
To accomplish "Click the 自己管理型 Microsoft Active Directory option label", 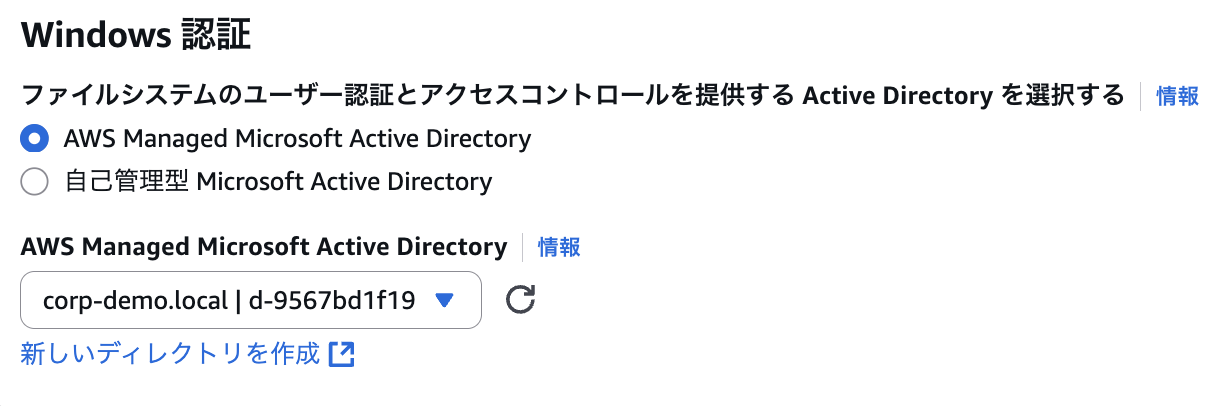I will (278, 182).
